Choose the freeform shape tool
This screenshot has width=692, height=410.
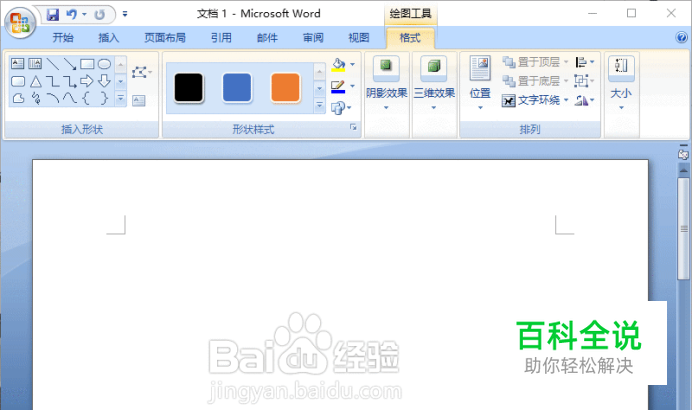click(x=18, y=98)
